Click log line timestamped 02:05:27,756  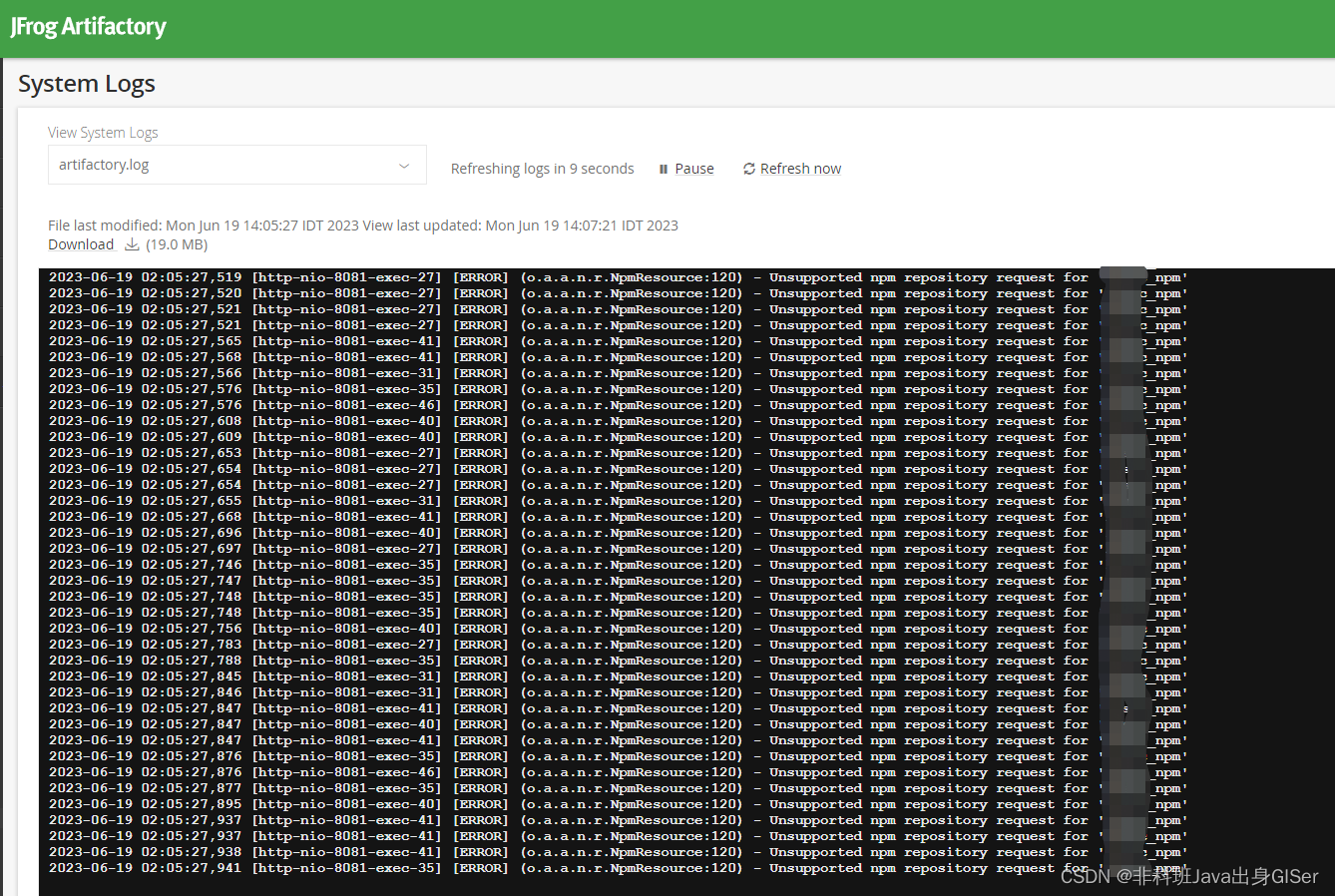pos(619,629)
